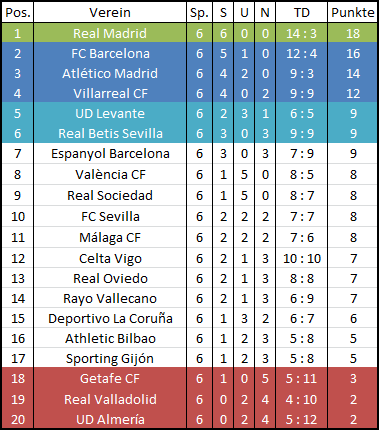Select Sporting Gijón team cell

pyautogui.click(x=110, y=359)
